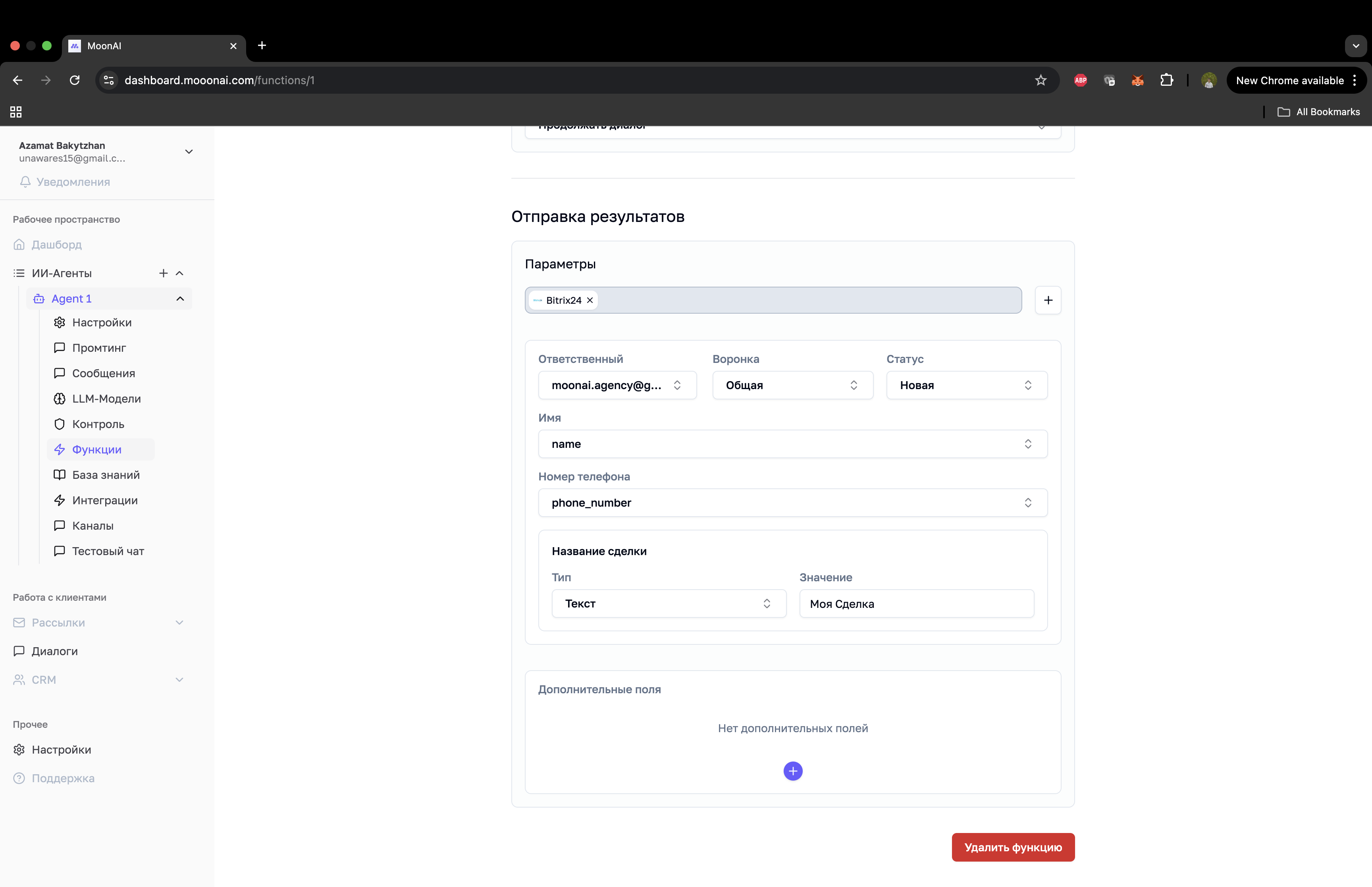
Task: Open the Уведомления bell notifications
Action: point(64,182)
